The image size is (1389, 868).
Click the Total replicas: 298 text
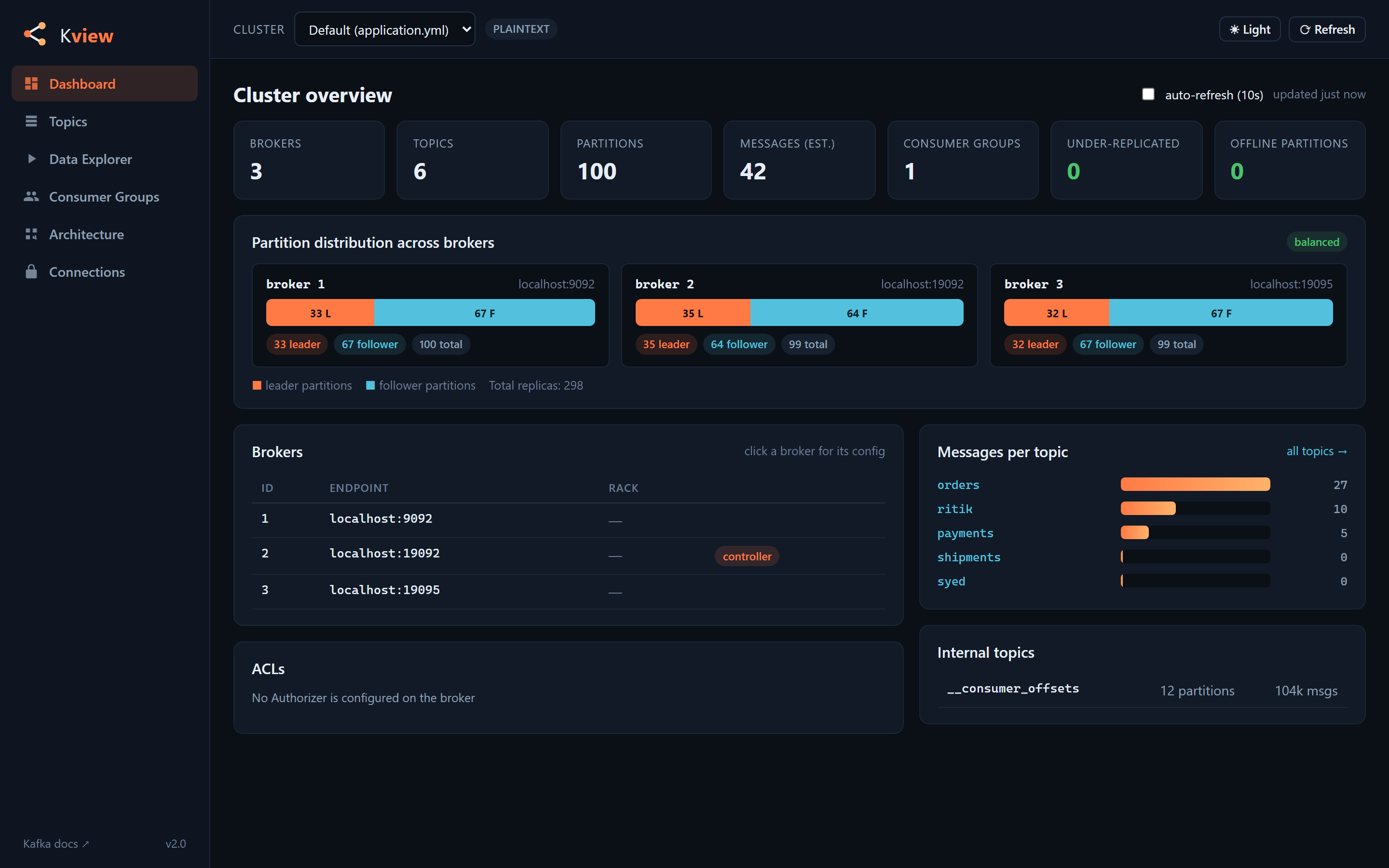click(535, 385)
